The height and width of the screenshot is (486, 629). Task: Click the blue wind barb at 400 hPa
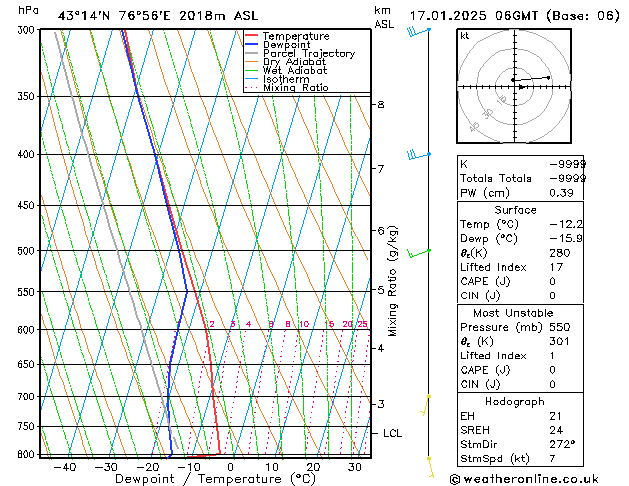point(419,155)
